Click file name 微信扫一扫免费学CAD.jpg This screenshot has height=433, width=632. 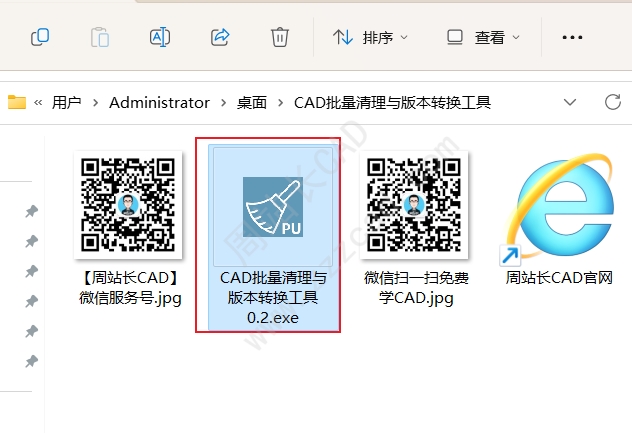(x=416, y=288)
